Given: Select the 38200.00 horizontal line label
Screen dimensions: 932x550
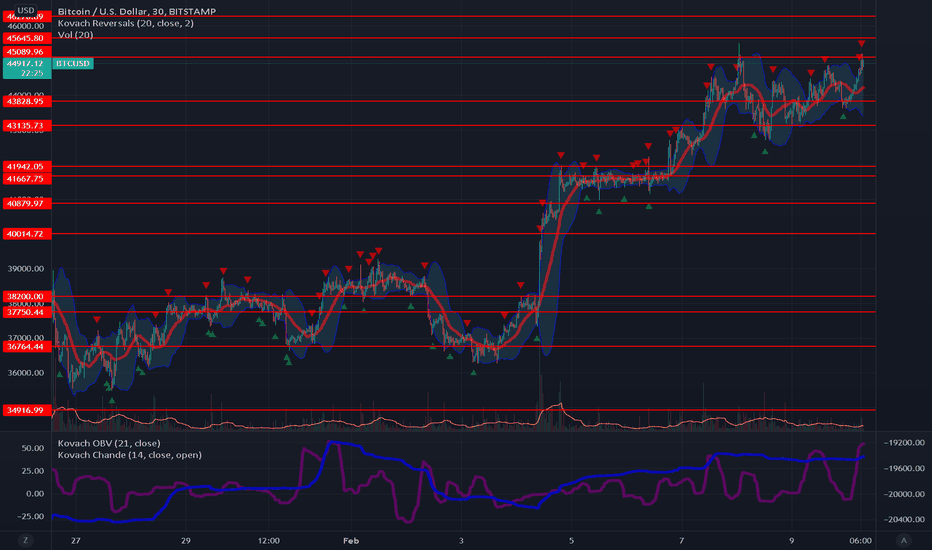Looking at the screenshot, I should click(x=27, y=296).
